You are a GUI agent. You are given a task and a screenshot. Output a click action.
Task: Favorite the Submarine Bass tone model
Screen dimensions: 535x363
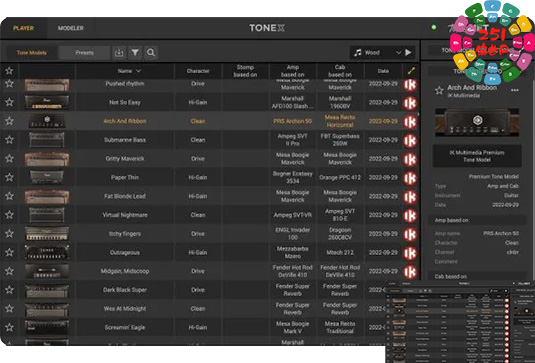9,140
